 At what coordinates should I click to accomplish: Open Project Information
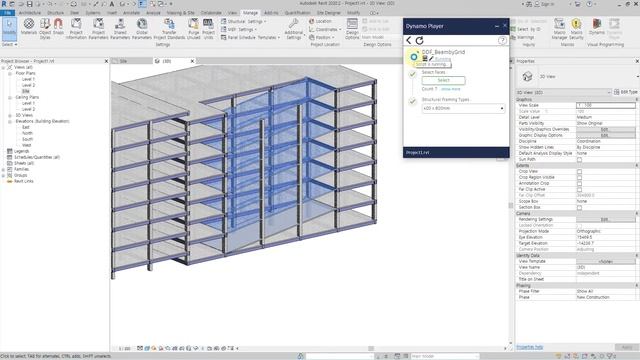(76, 28)
